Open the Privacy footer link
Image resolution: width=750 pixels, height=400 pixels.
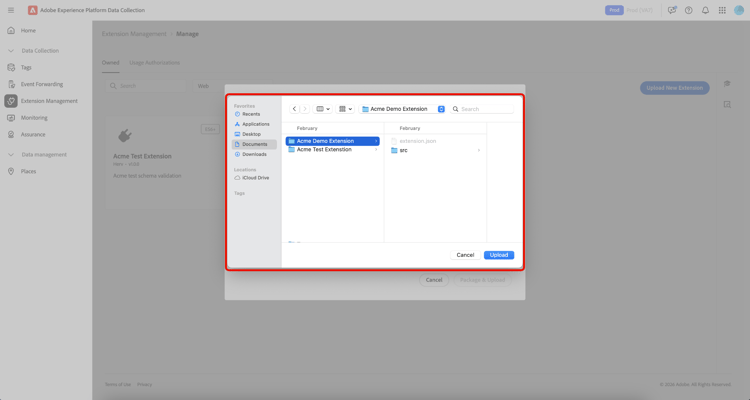[x=144, y=385]
